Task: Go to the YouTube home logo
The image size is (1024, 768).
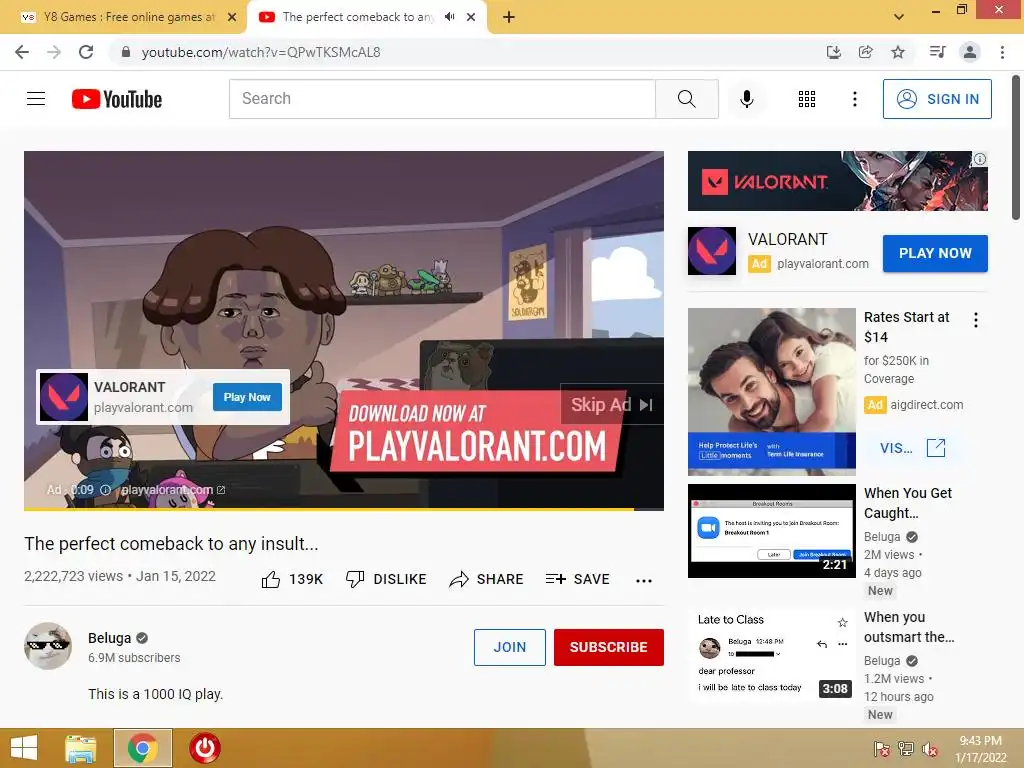Action: pyautogui.click(x=117, y=99)
